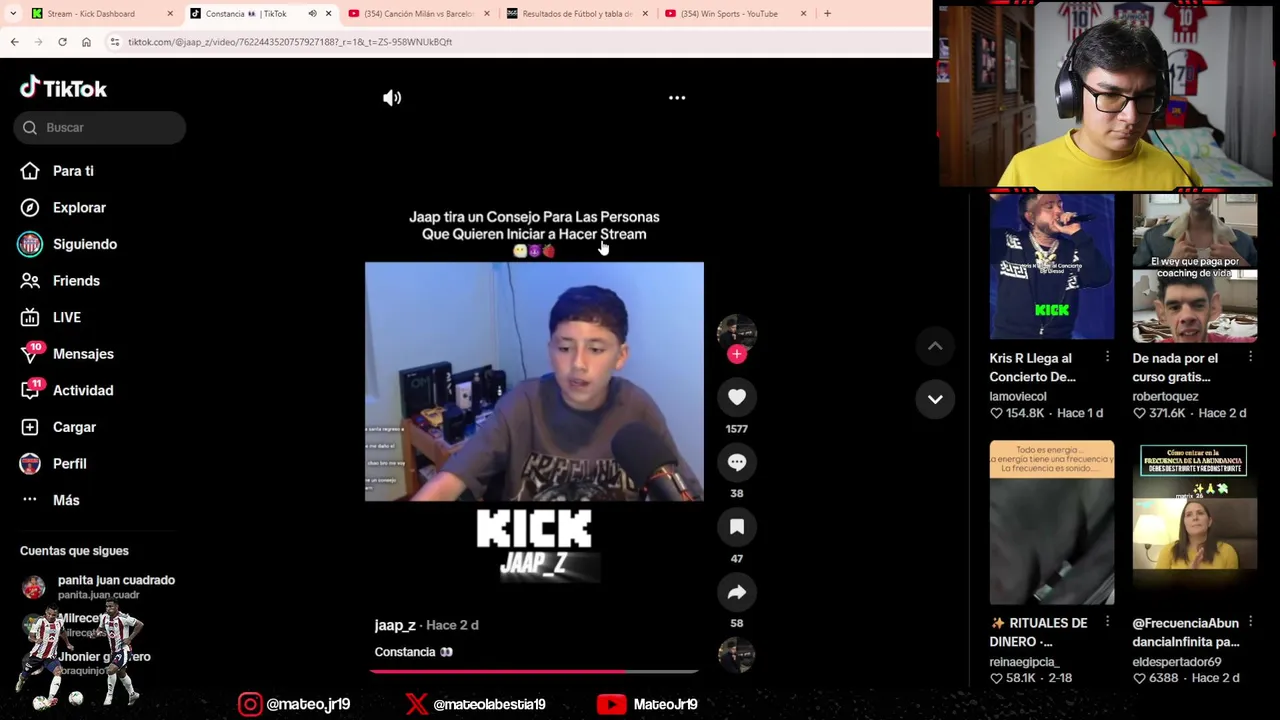This screenshot has width=1280, height=720.
Task: Save video with bookmark icon
Action: click(737, 527)
